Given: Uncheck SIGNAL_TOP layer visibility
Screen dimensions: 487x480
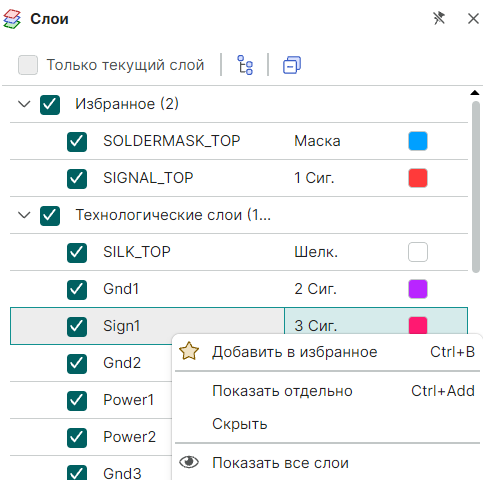Looking at the screenshot, I should [x=77, y=179].
